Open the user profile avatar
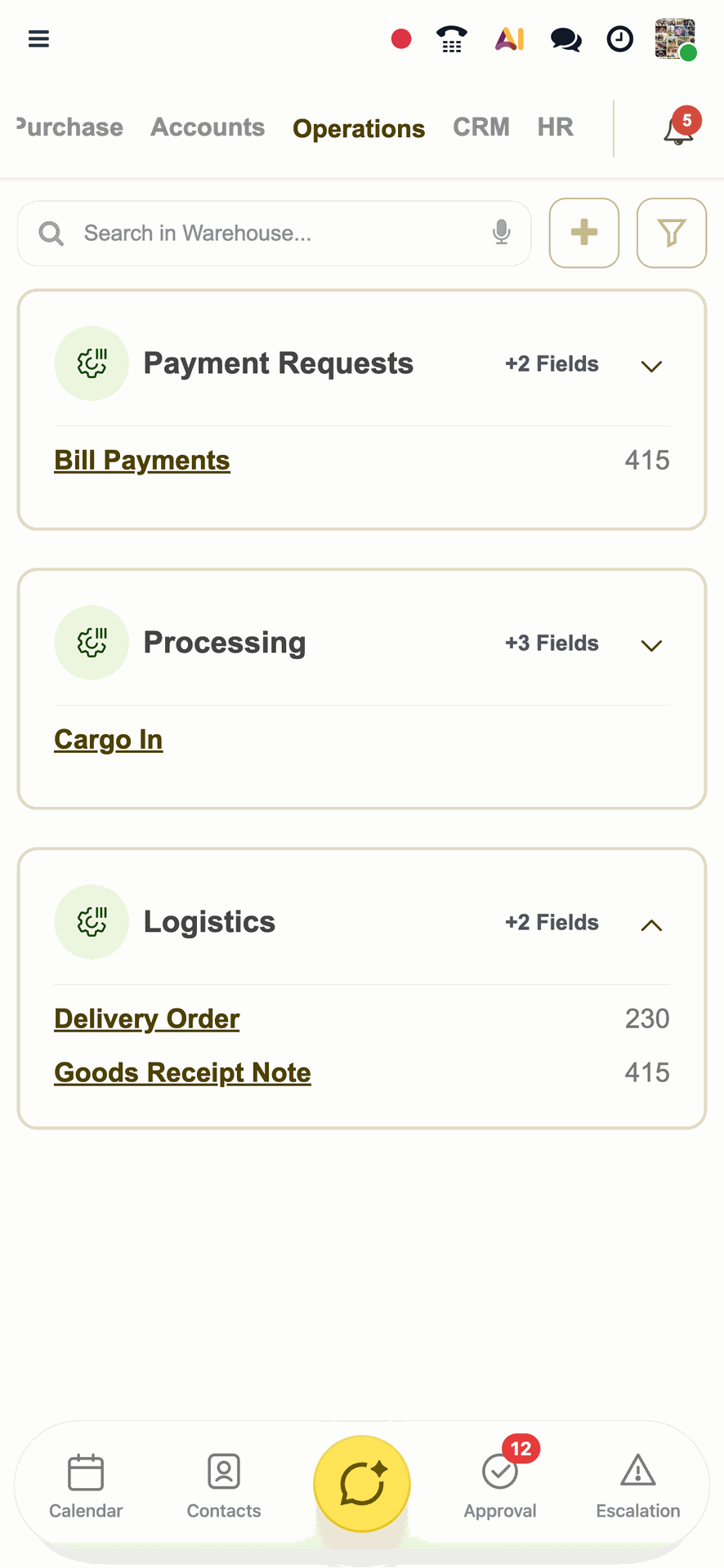Viewport: 724px width, 1568px height. coord(675,39)
